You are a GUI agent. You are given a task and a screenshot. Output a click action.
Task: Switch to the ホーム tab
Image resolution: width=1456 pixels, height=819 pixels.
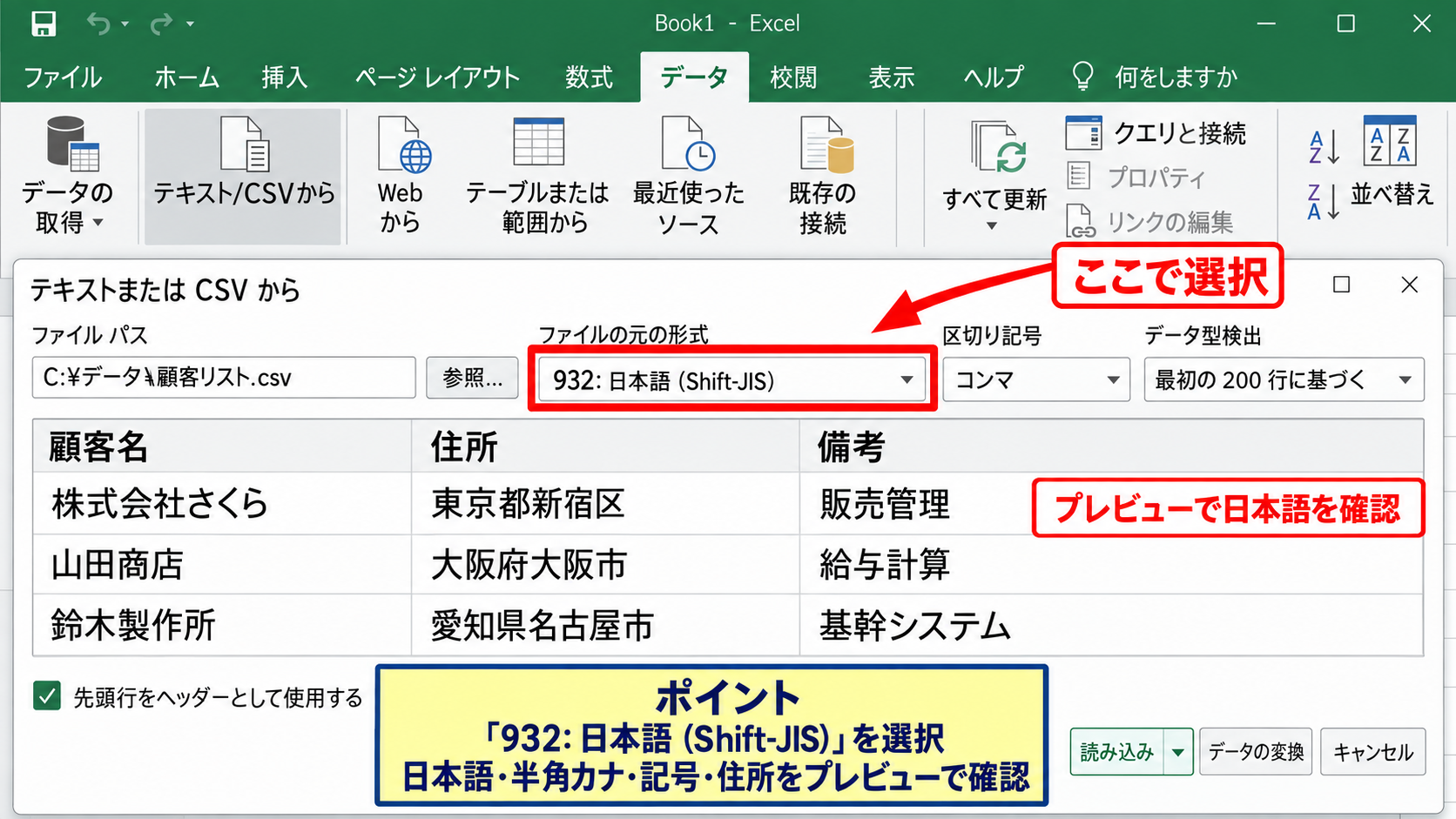pos(186,77)
